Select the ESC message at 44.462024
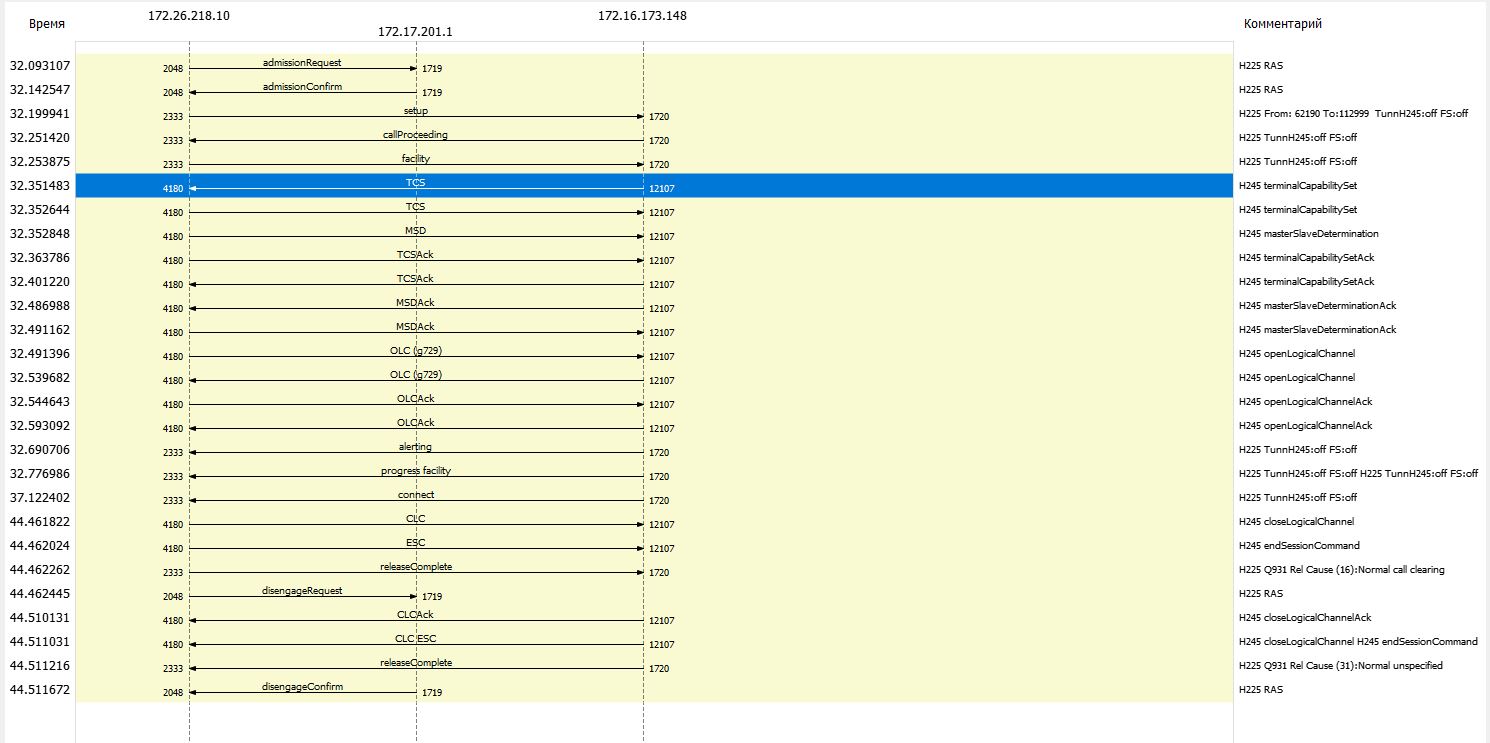This screenshot has width=1490, height=743. pyautogui.click(x=416, y=543)
